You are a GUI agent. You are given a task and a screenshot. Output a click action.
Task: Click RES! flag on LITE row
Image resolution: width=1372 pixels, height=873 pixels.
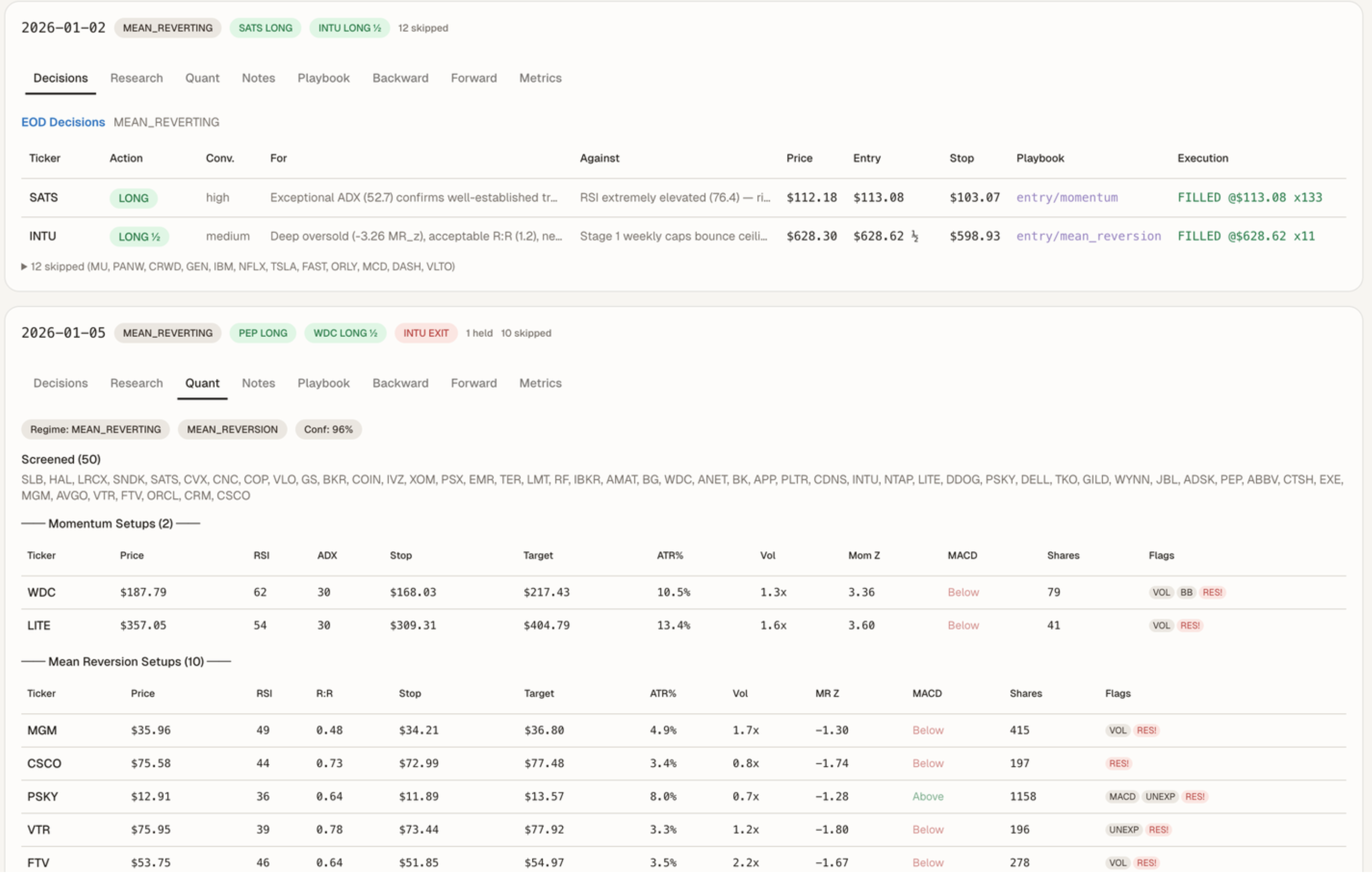[1190, 625]
